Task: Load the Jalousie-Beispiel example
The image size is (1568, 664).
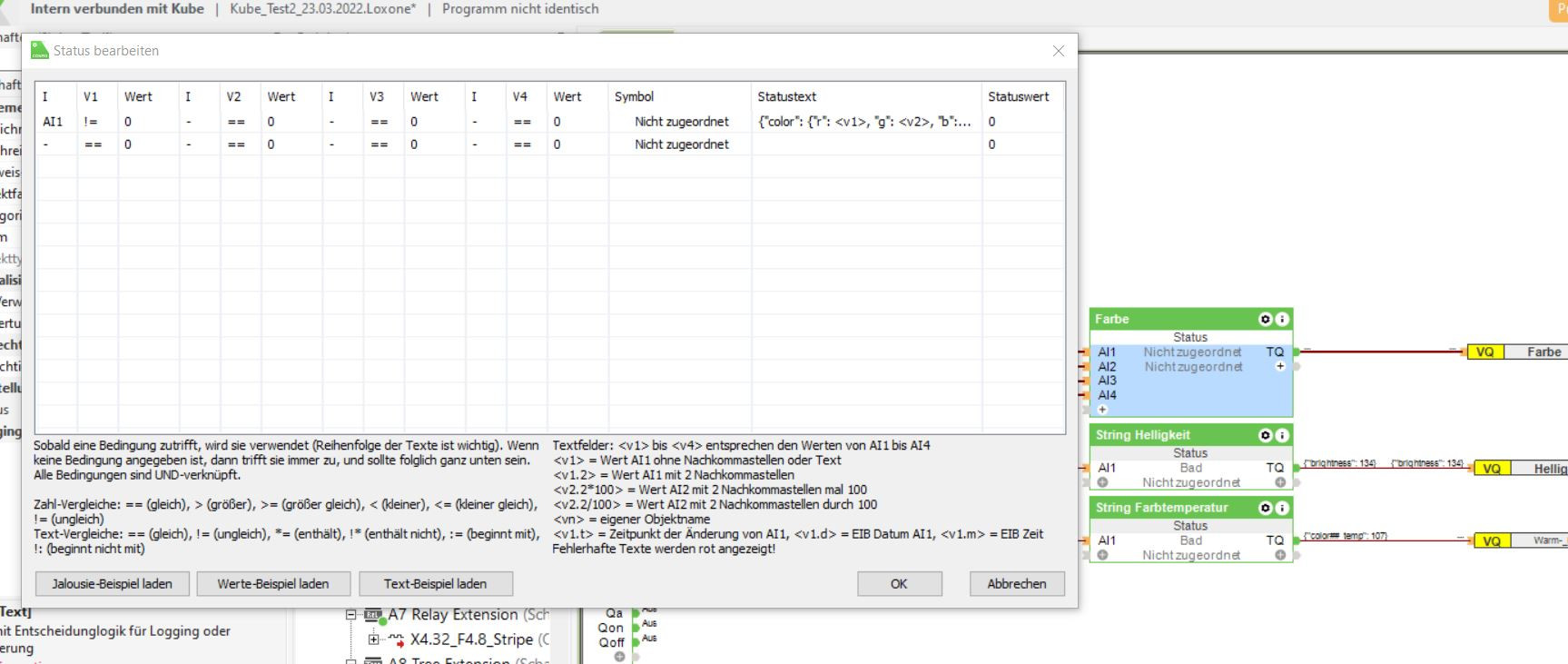Action: point(112,584)
